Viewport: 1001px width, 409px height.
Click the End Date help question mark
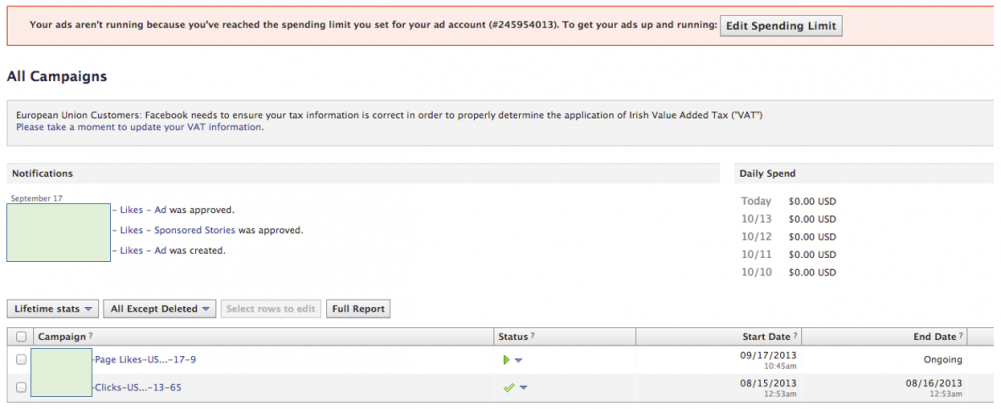coord(961,337)
